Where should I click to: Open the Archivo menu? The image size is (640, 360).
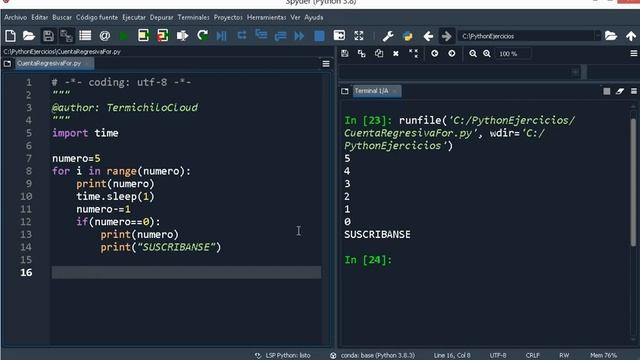(x=16, y=18)
